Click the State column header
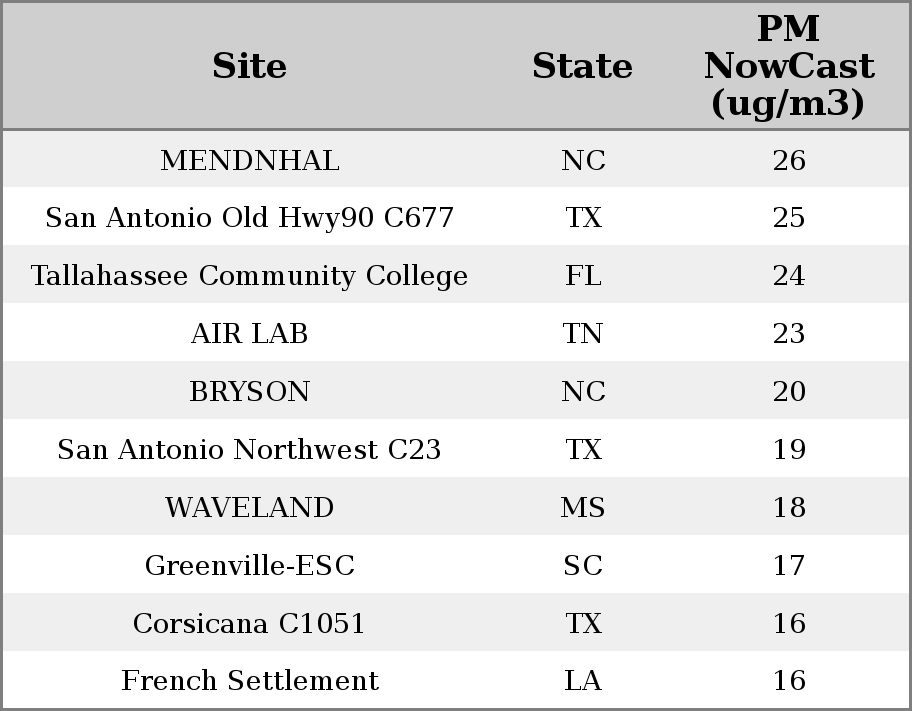This screenshot has height=711, width=912. pyautogui.click(x=582, y=67)
